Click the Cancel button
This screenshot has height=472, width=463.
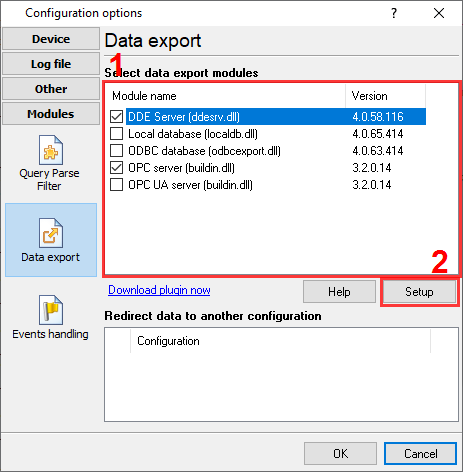tap(420, 453)
